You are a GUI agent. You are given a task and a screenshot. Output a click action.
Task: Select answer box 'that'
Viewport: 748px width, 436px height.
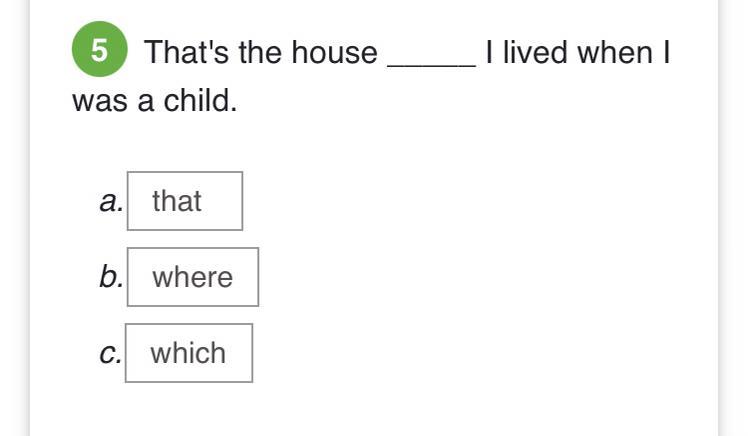tap(185, 201)
